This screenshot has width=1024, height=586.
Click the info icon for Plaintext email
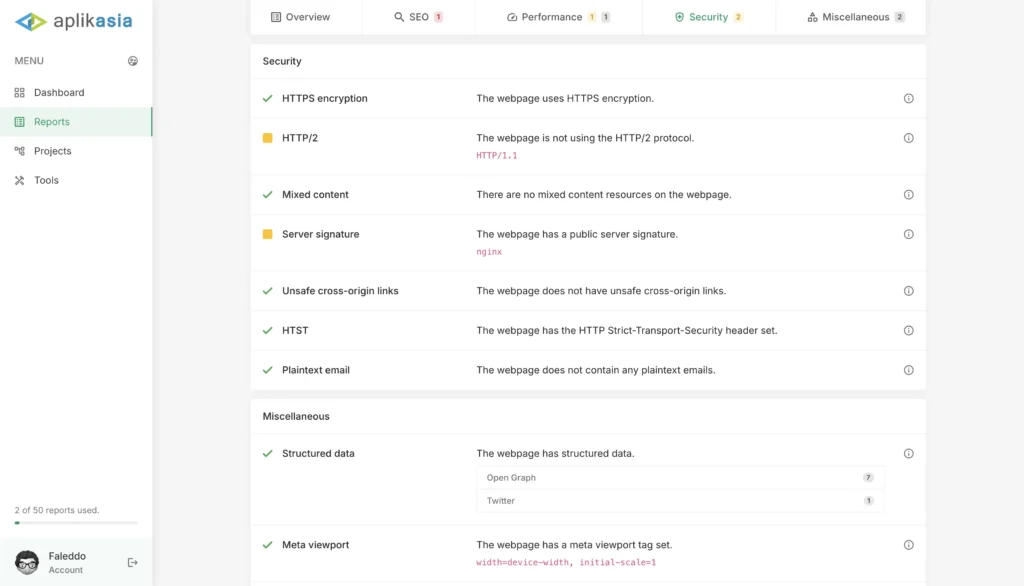click(908, 370)
